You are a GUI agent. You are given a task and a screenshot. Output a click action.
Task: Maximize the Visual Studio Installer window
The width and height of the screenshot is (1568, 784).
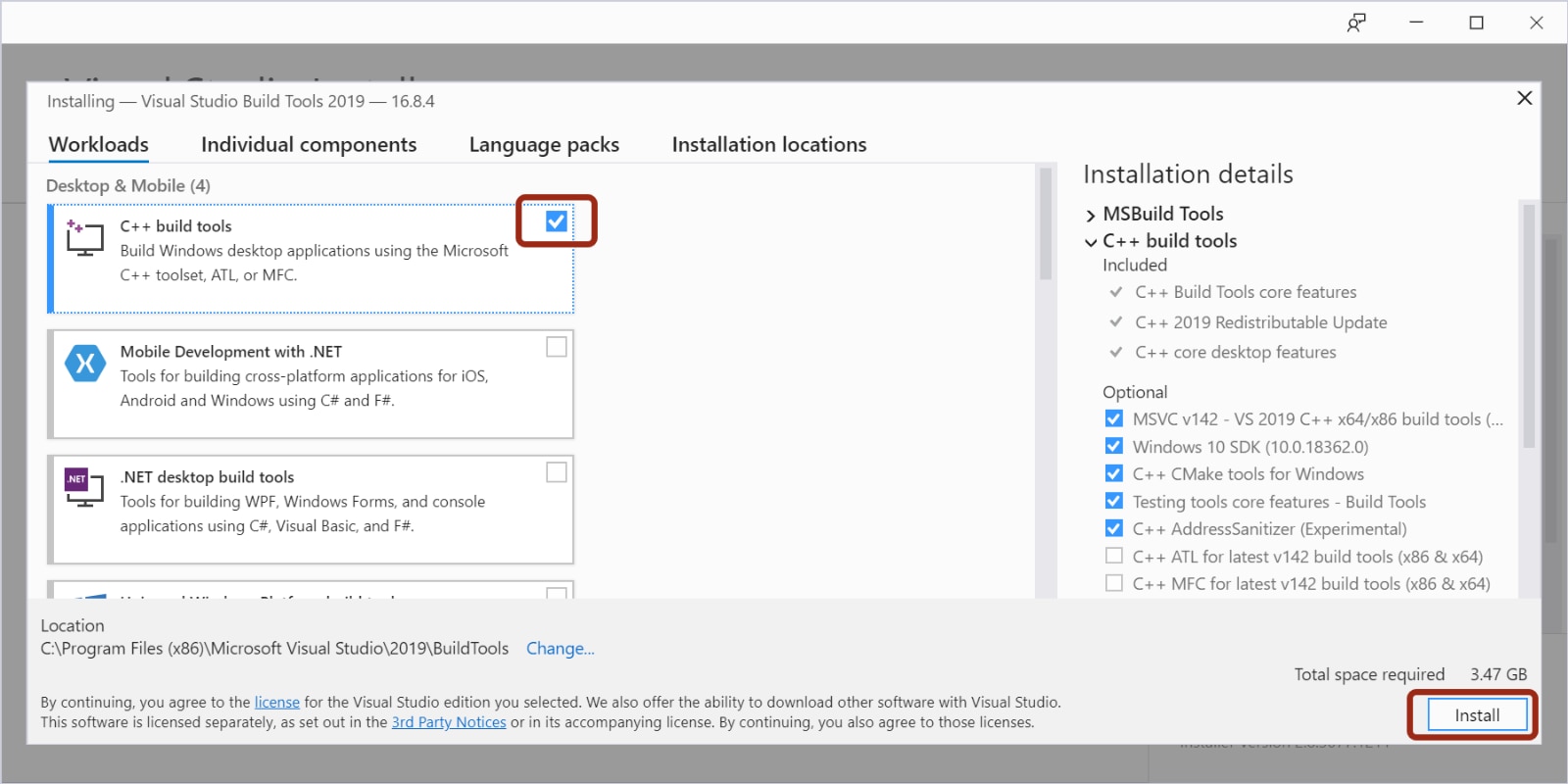[x=1477, y=23]
